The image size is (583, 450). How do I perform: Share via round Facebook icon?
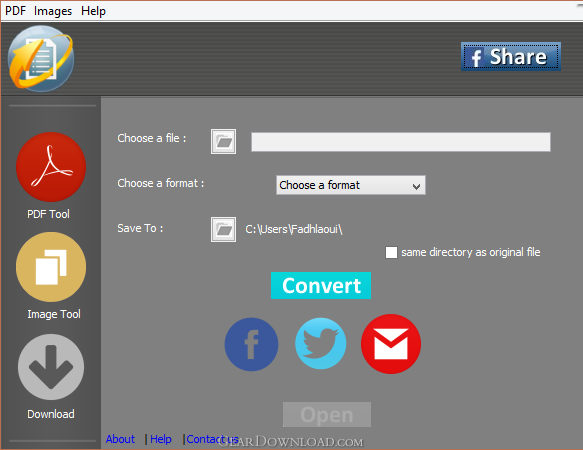pos(251,344)
